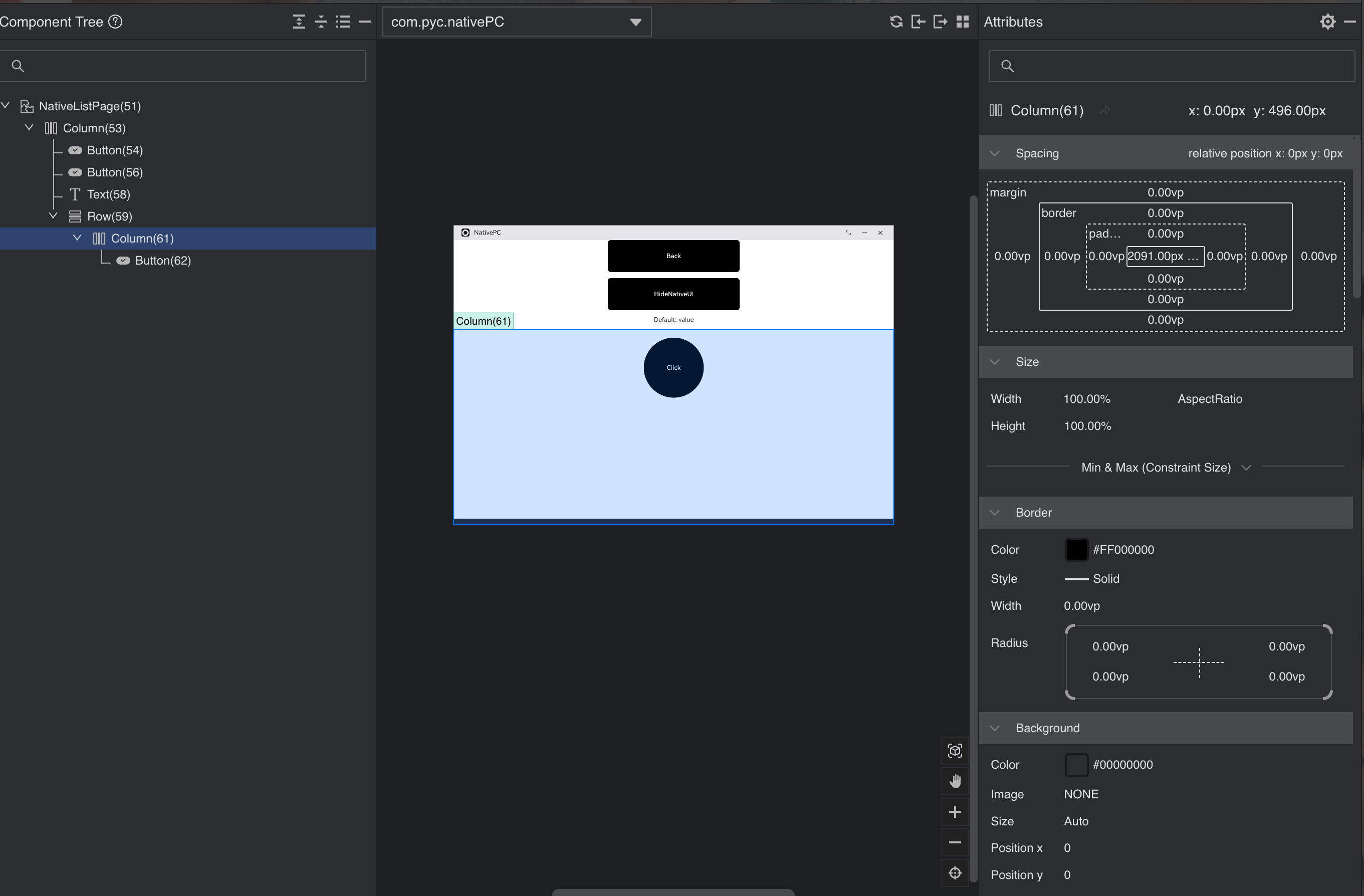Click the export snapshot icon
1364x896 pixels.
pos(940,22)
